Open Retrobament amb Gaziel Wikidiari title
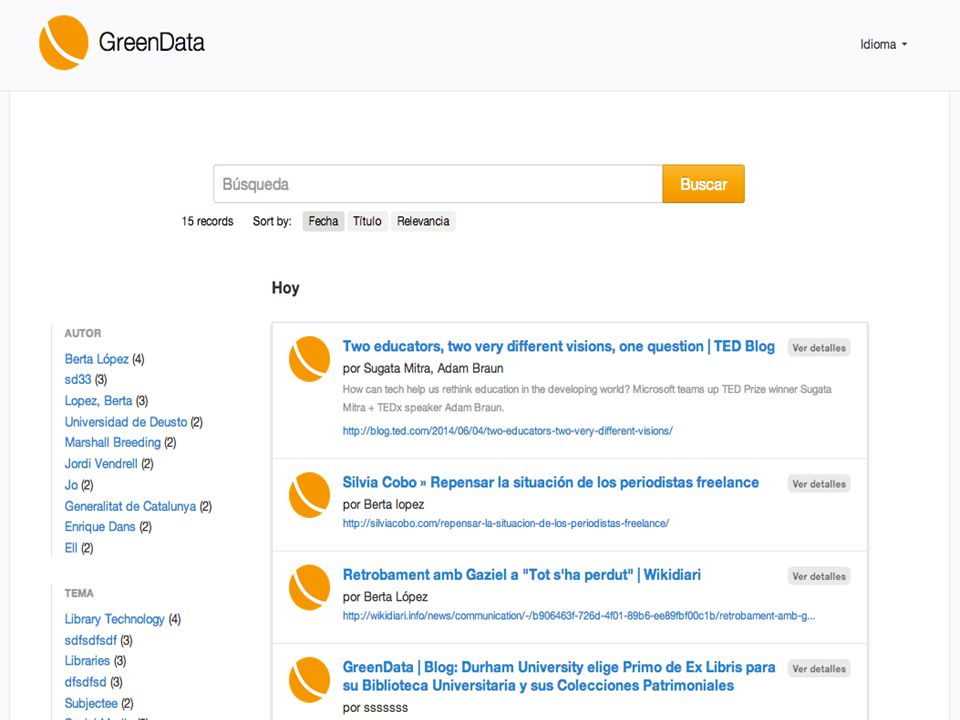960x720 pixels. pyautogui.click(x=522, y=575)
